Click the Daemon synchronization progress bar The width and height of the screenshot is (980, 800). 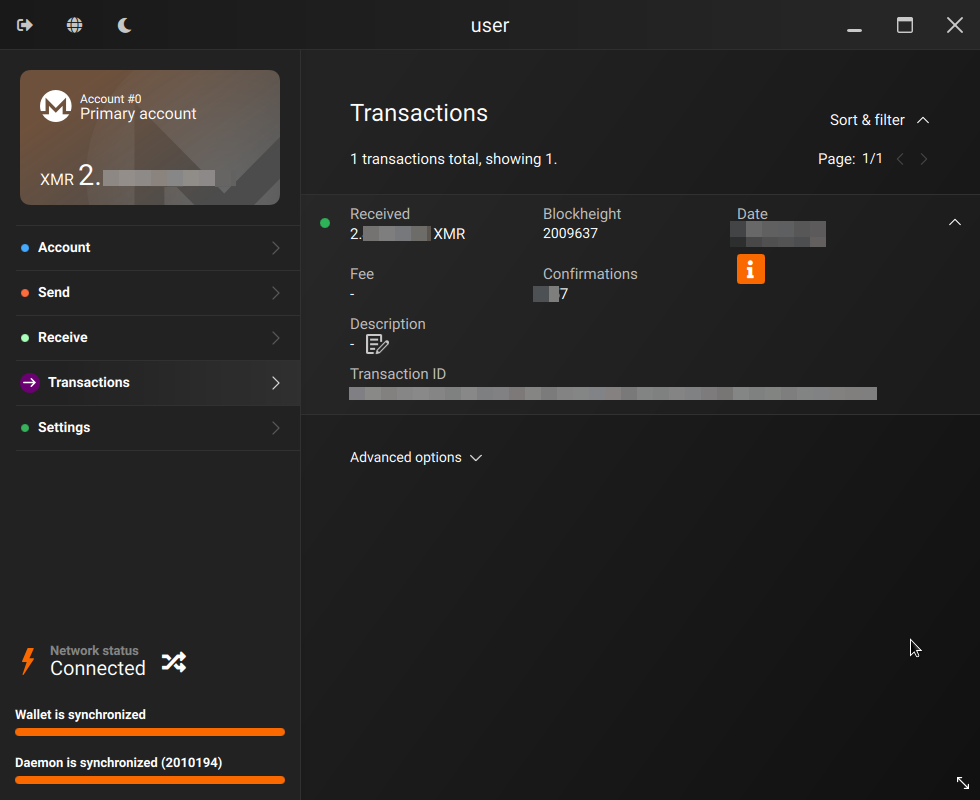(150, 780)
